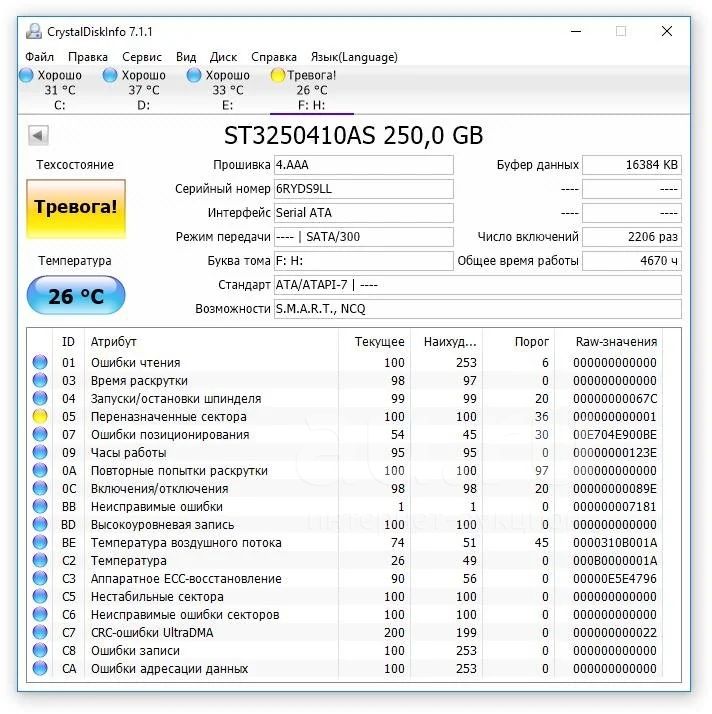Click the power-on hours field 4670 ч
This screenshot has width=712, height=714.
tap(632, 261)
